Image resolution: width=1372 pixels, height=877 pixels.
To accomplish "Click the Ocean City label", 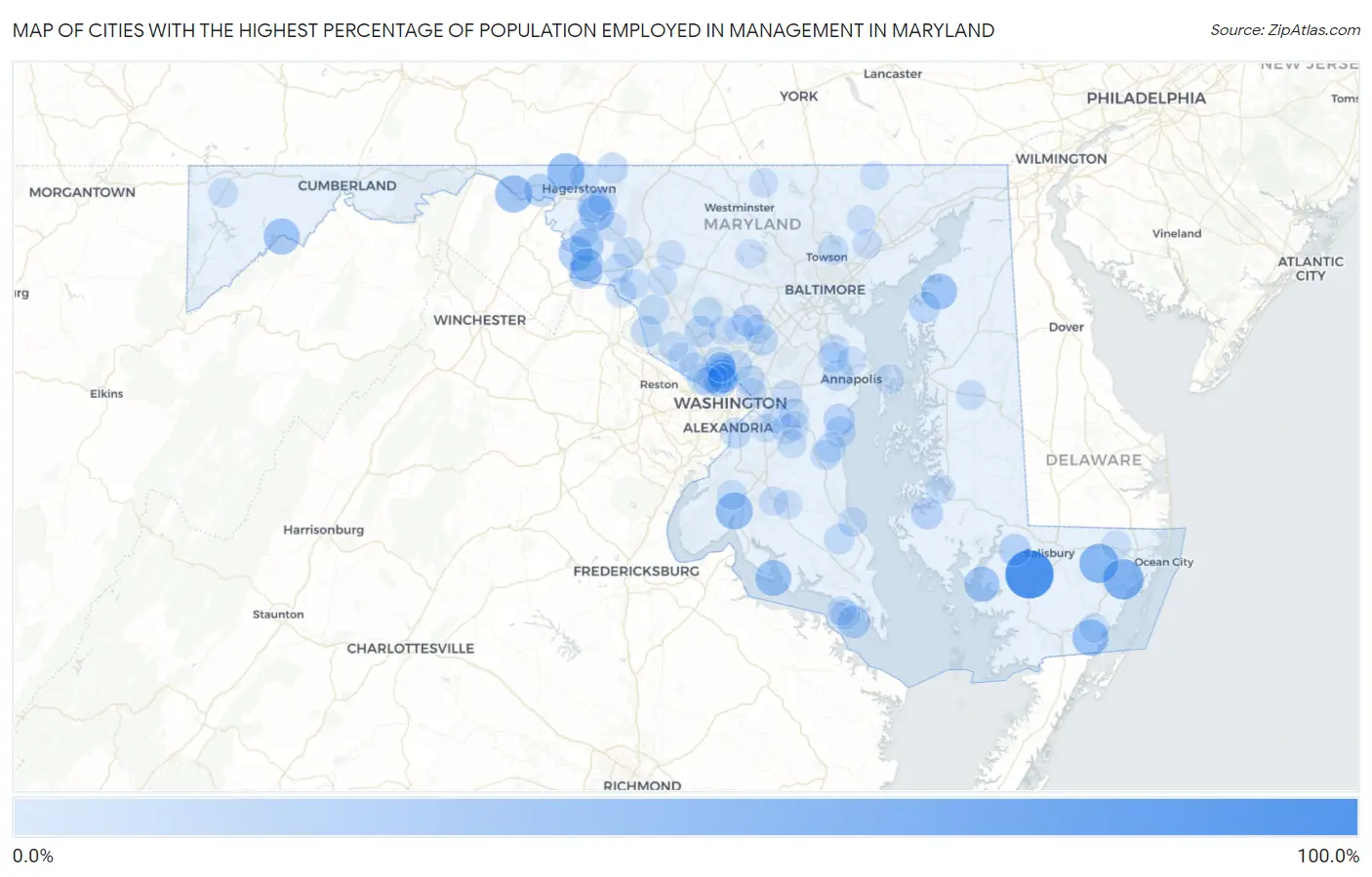I will tap(1163, 562).
